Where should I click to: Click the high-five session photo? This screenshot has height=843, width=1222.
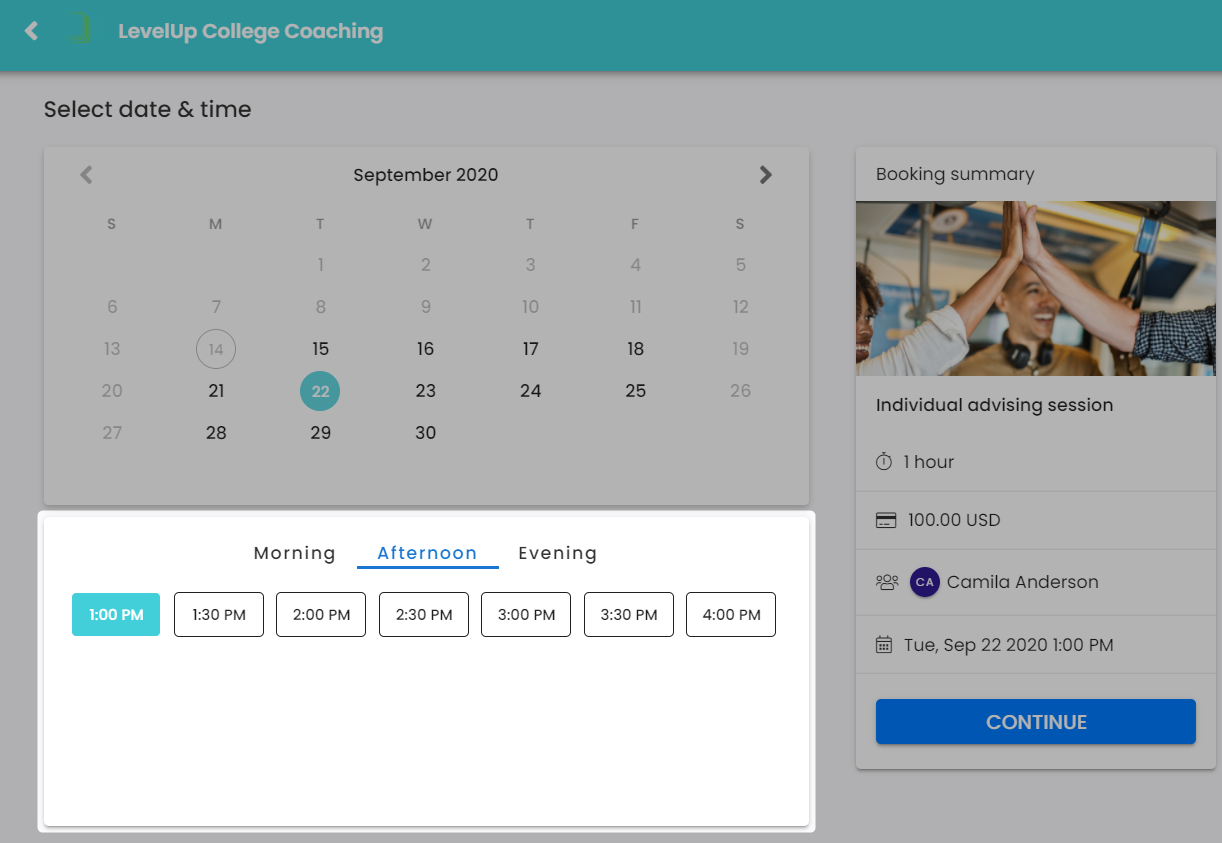1035,289
